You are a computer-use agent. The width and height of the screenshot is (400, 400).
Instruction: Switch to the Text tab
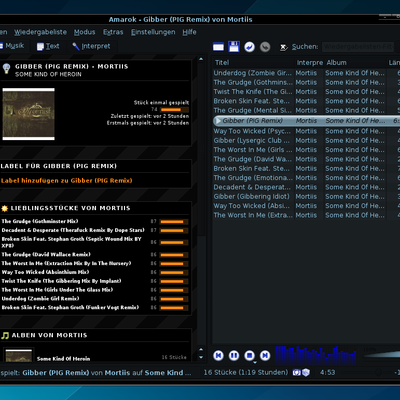[x=48, y=46]
